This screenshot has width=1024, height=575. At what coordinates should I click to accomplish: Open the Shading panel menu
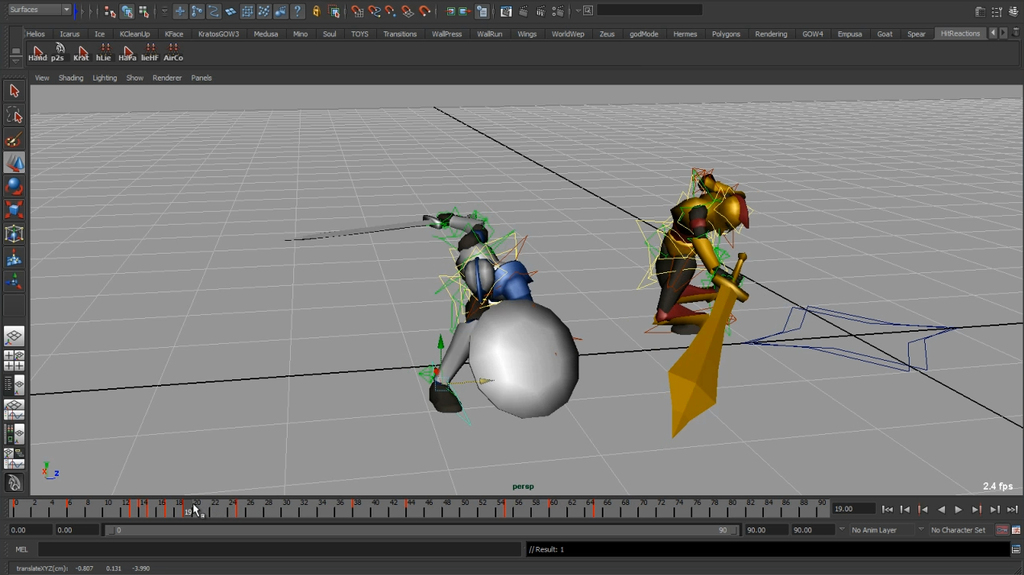[71, 78]
